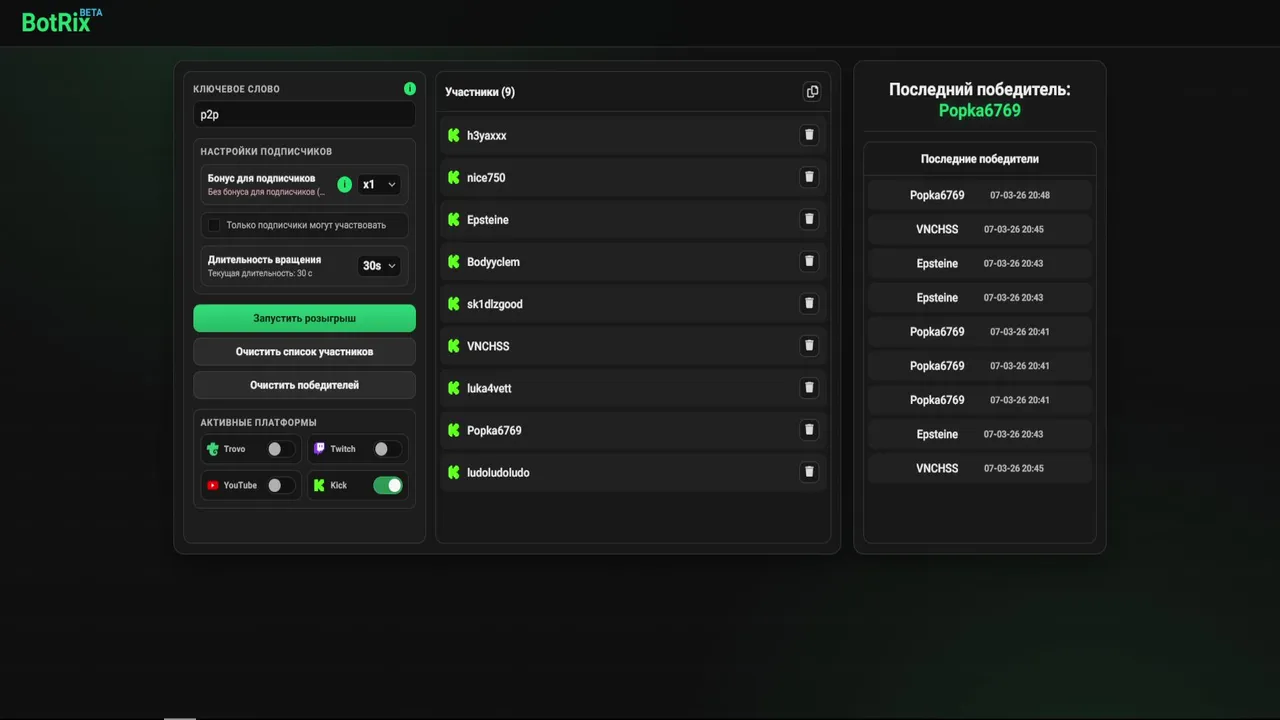Click 'Активные платформы' section label
1280x720 pixels.
point(258,423)
